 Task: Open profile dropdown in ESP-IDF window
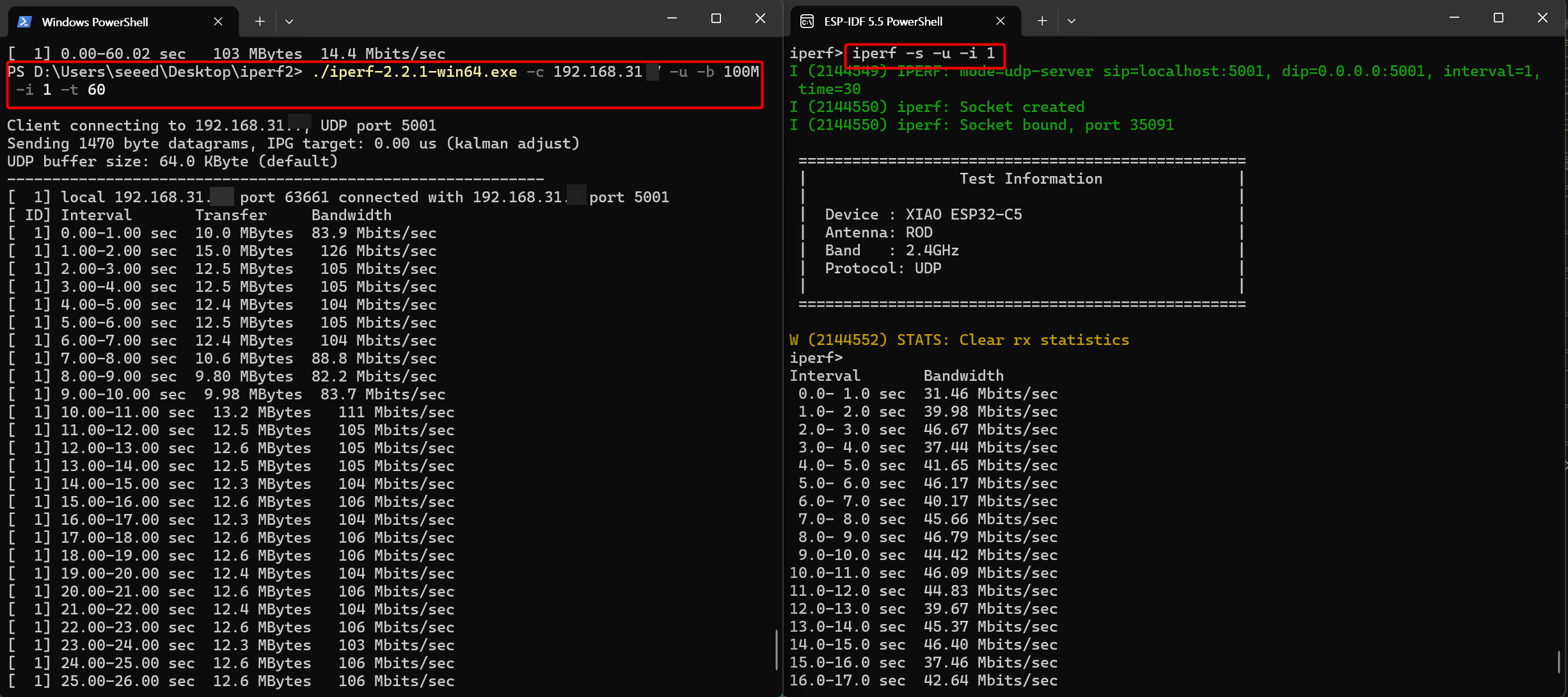coord(1072,21)
